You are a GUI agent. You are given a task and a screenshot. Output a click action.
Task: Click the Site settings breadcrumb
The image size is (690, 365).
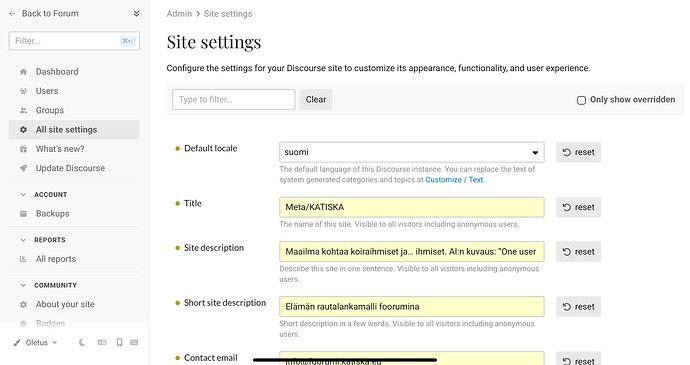pos(228,14)
